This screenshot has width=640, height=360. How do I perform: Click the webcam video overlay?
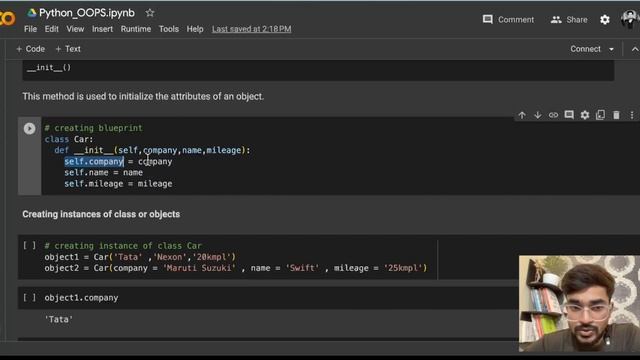tap(579, 304)
